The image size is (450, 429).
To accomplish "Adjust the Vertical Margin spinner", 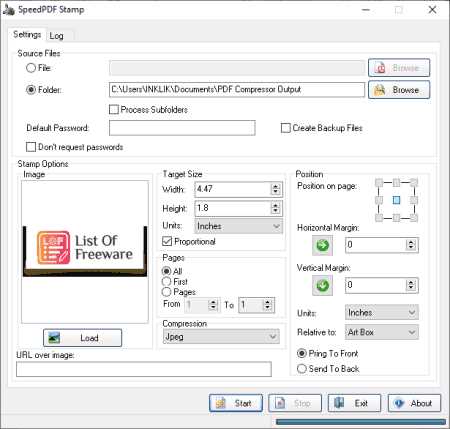I will point(411,285).
